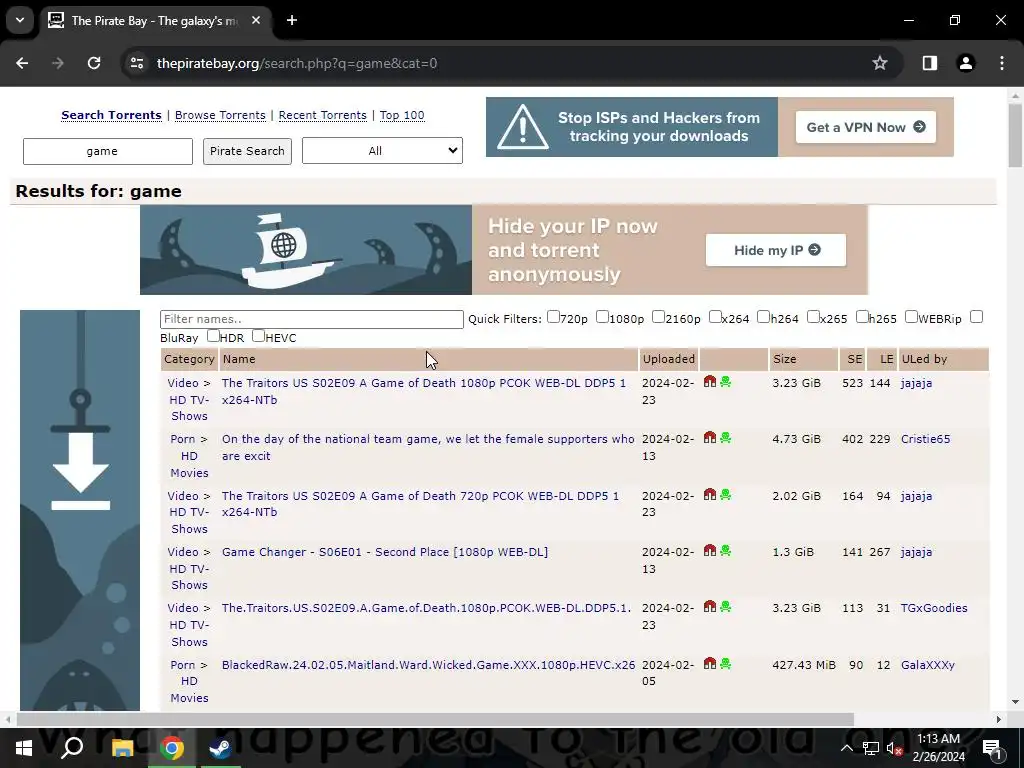
Task: Open Recent Torrents menu link
Action: pyautogui.click(x=323, y=115)
